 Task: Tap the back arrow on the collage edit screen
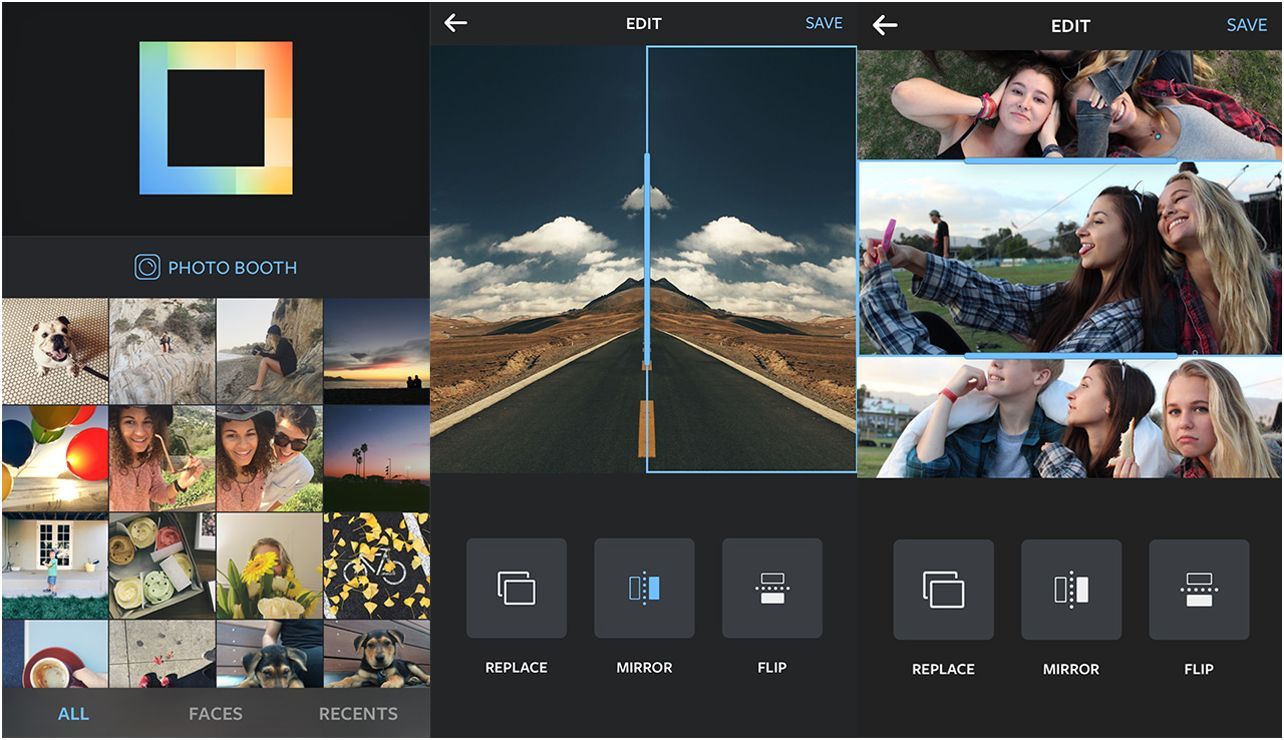884,25
